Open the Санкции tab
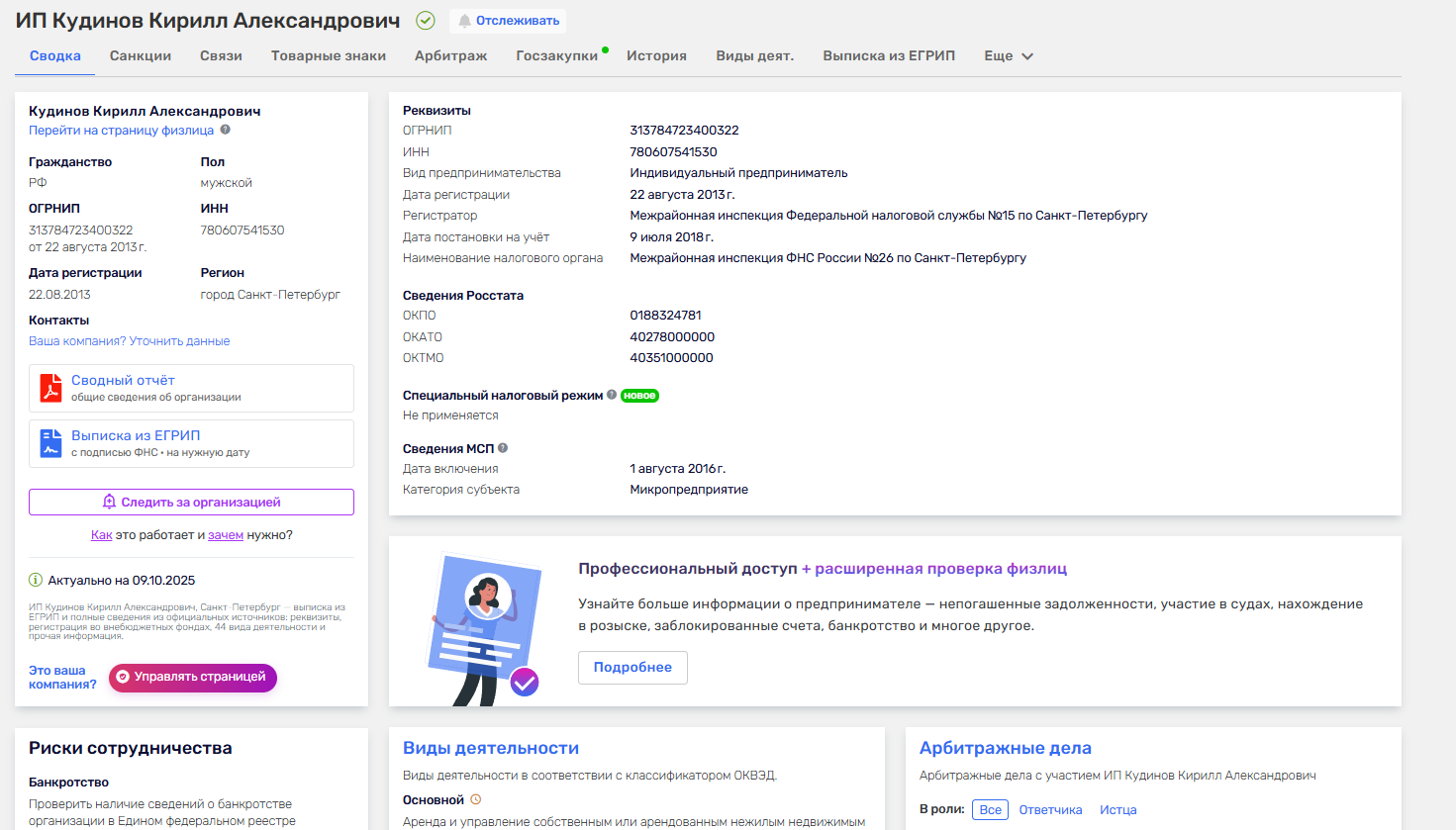The height and width of the screenshot is (830, 1456). tap(141, 56)
